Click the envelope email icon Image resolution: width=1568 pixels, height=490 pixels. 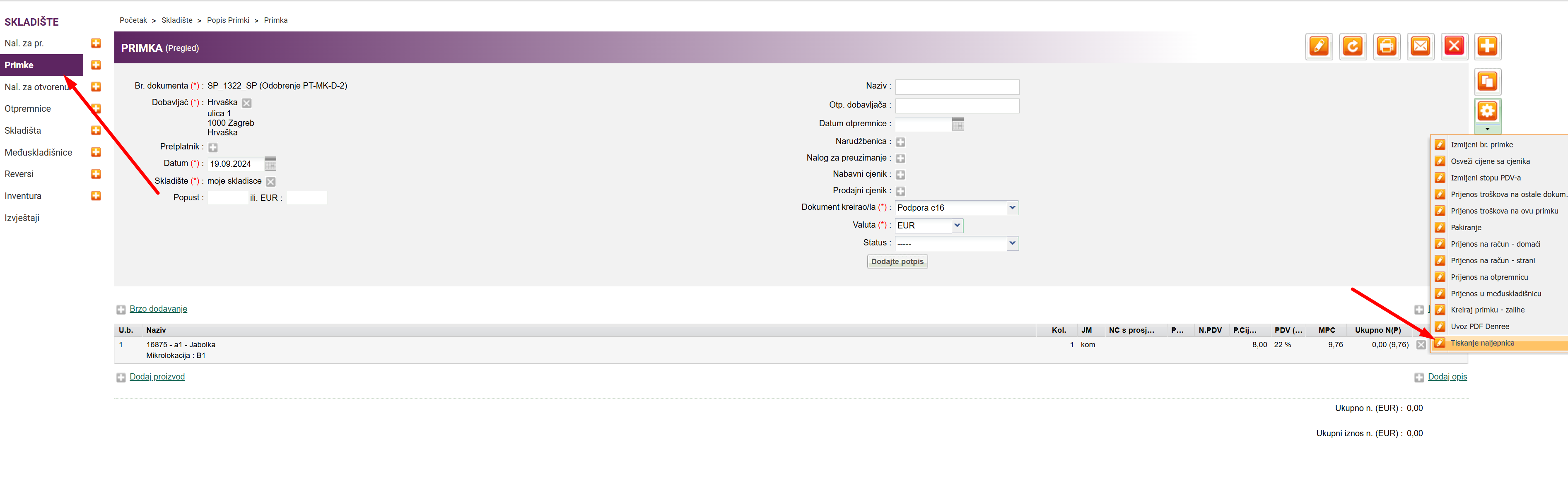[1420, 47]
